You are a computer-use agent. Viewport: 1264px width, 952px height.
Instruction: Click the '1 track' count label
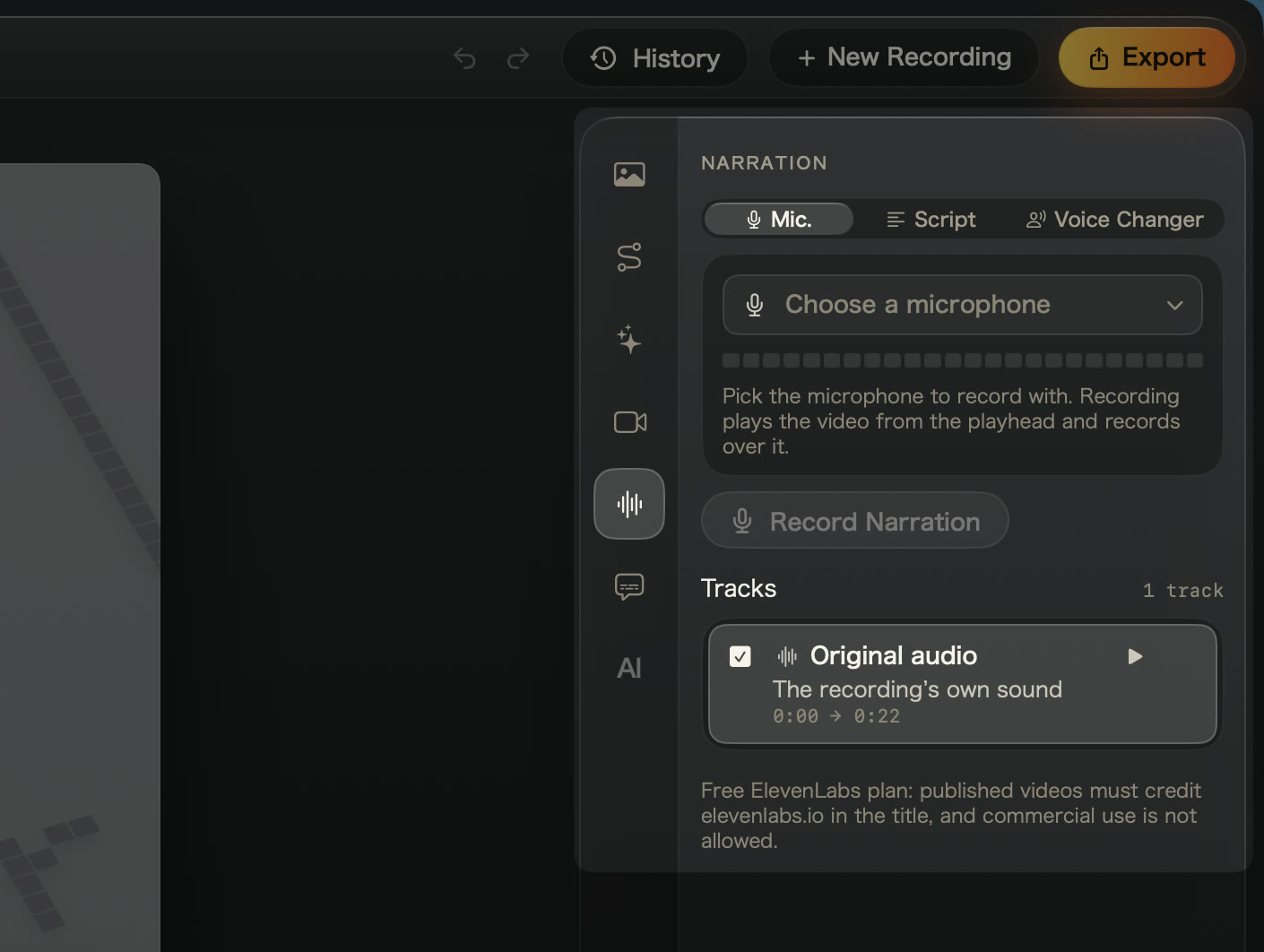pos(1182,591)
